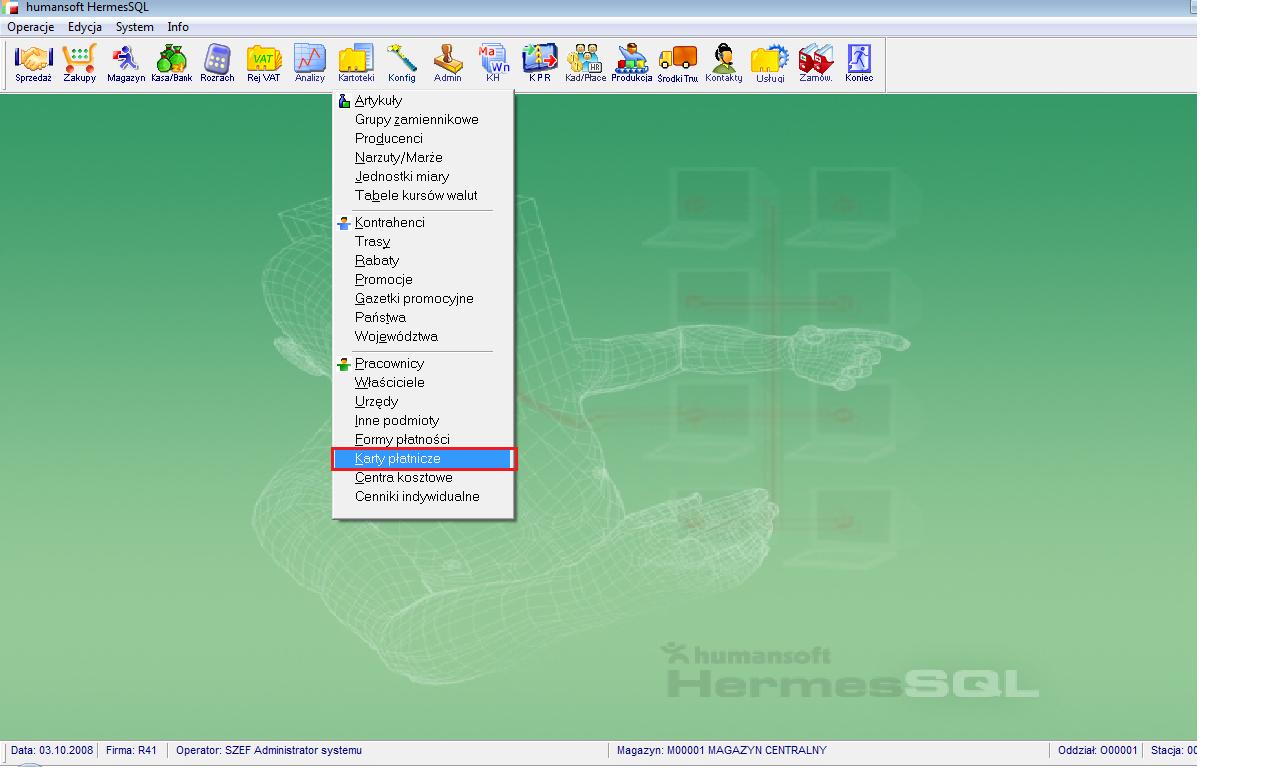The height and width of the screenshot is (770, 1281).
Task: Open the Kasa/Bank icon
Action: point(172,63)
